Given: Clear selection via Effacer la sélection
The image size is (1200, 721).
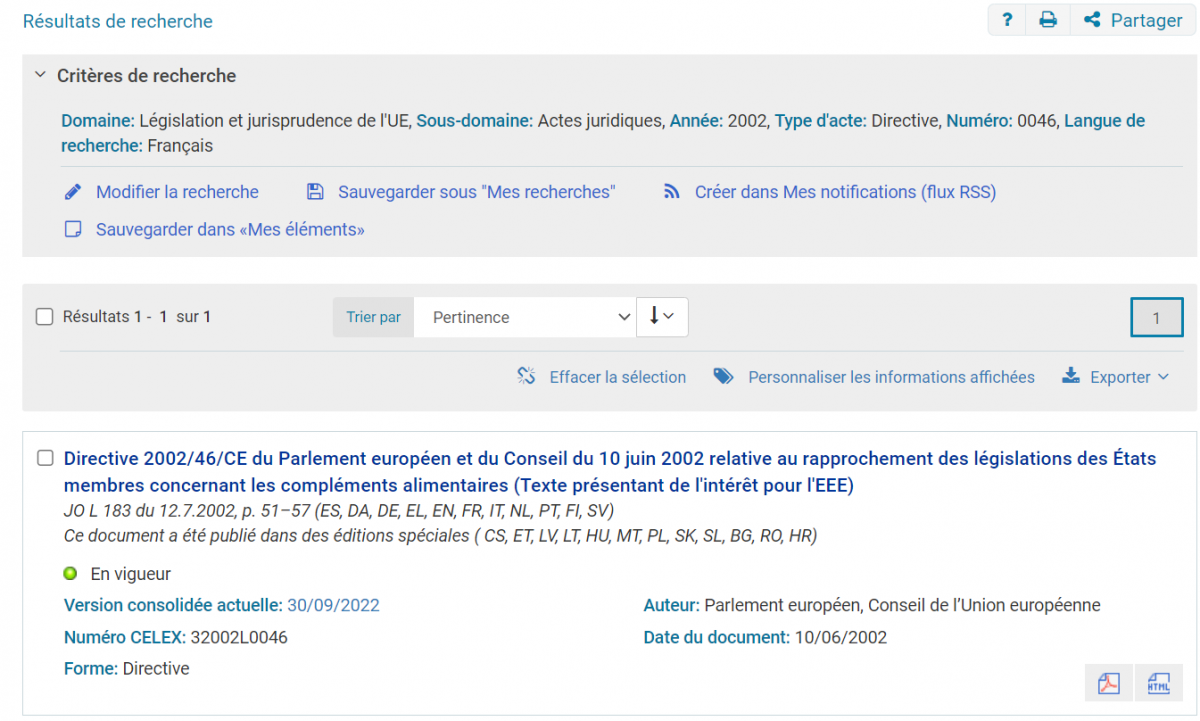Looking at the screenshot, I should 617,377.
